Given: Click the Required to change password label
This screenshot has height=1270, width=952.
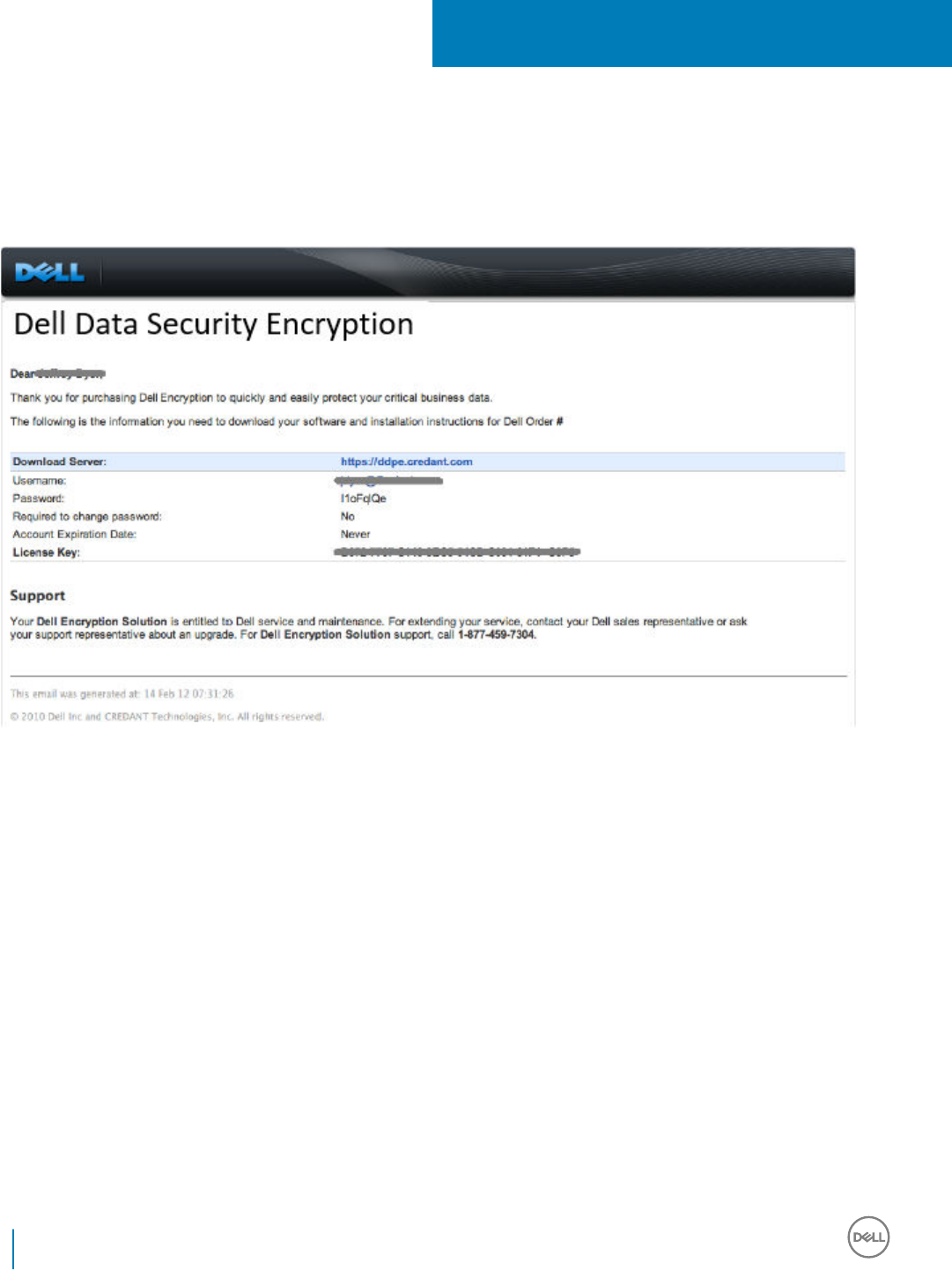Looking at the screenshot, I should point(87,517).
